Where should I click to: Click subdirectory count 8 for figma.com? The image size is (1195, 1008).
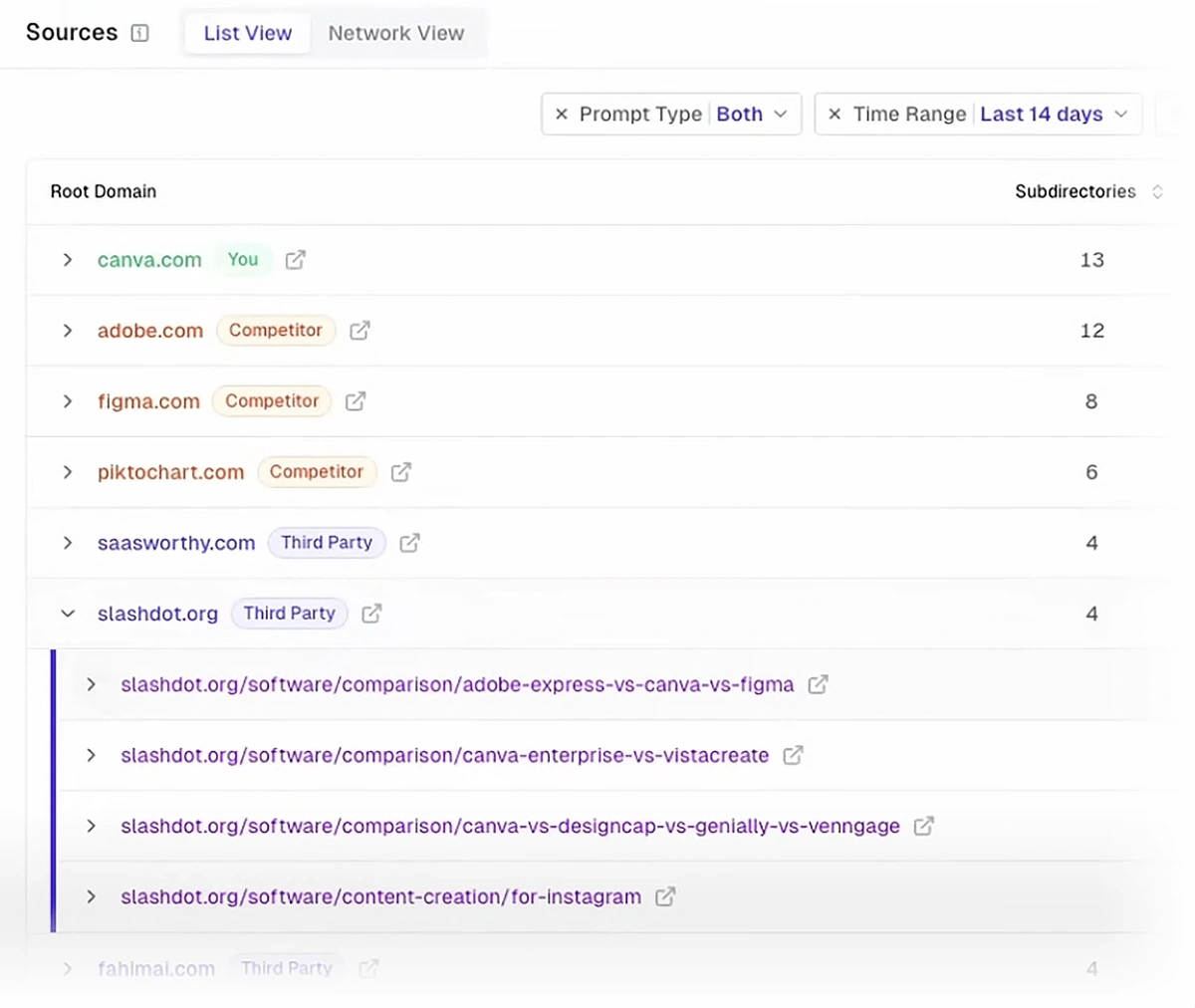pos(1091,401)
